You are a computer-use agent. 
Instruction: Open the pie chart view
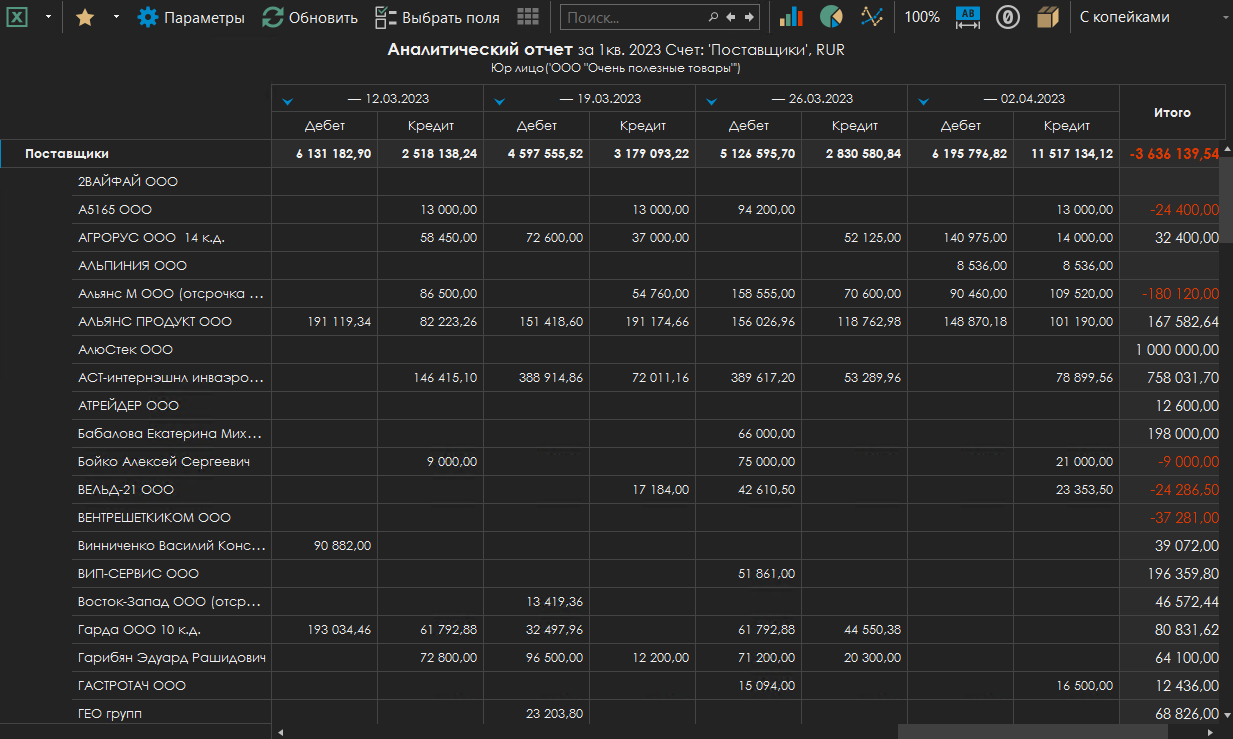pos(831,17)
